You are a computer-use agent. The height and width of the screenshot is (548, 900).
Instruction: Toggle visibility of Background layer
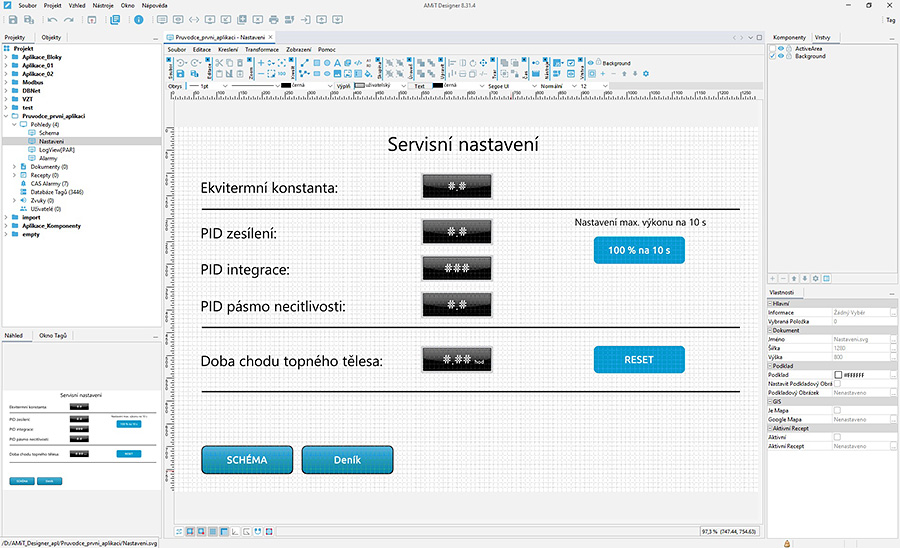coord(781,56)
